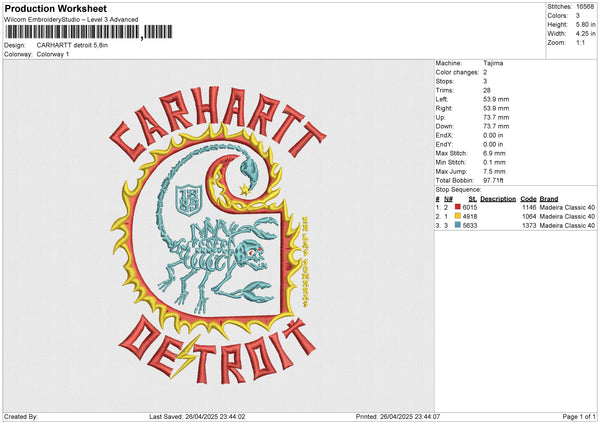The height and width of the screenshot is (424, 600).
Task: Click the red 6015 thread color swatch
Action: click(458, 206)
